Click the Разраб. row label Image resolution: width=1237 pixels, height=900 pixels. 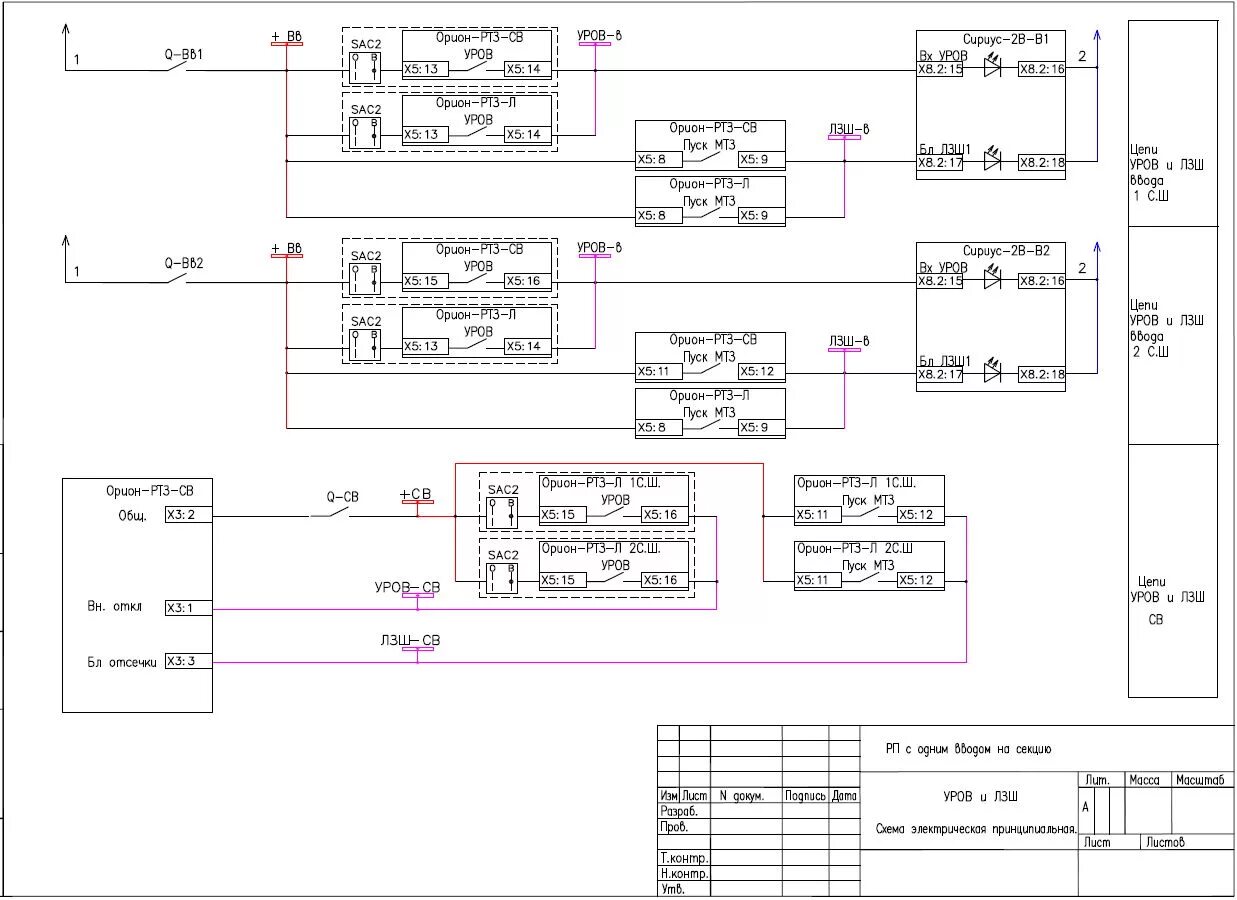(x=679, y=812)
